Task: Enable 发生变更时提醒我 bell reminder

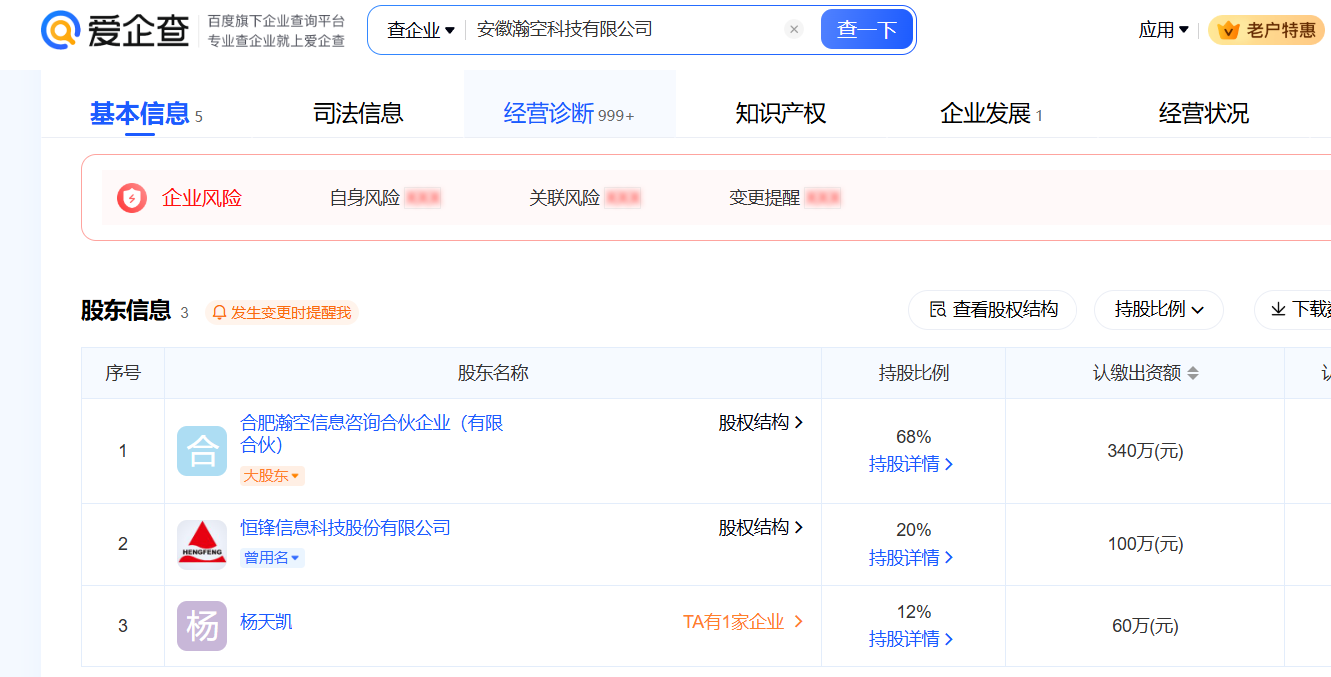Action: click(x=281, y=313)
